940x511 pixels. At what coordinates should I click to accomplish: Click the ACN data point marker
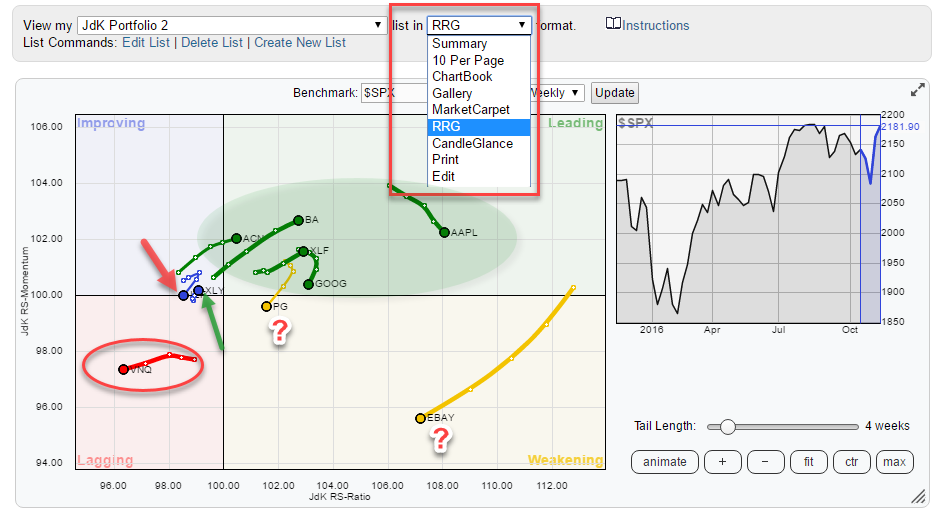tap(236, 239)
